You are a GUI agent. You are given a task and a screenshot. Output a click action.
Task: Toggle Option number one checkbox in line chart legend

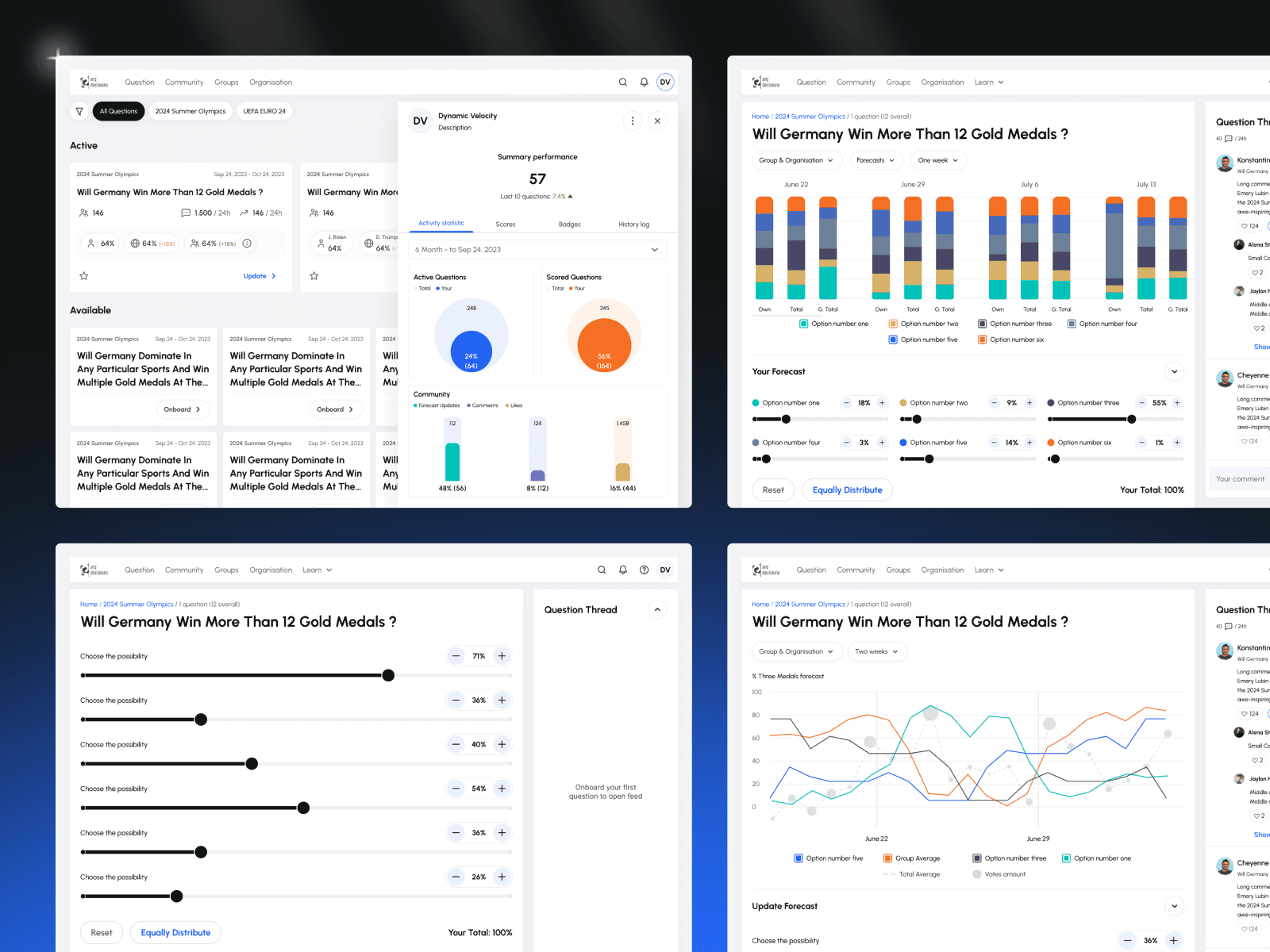pyautogui.click(x=1066, y=858)
